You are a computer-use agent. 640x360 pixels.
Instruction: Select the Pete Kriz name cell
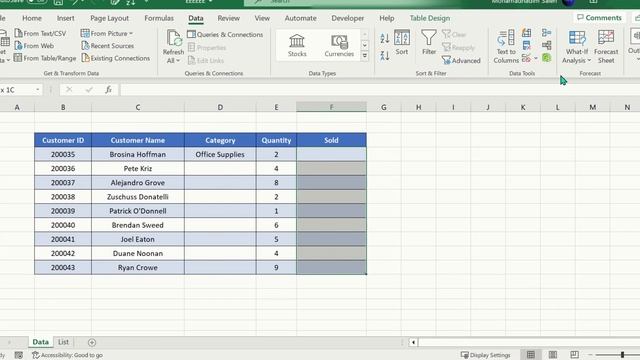tap(138, 169)
